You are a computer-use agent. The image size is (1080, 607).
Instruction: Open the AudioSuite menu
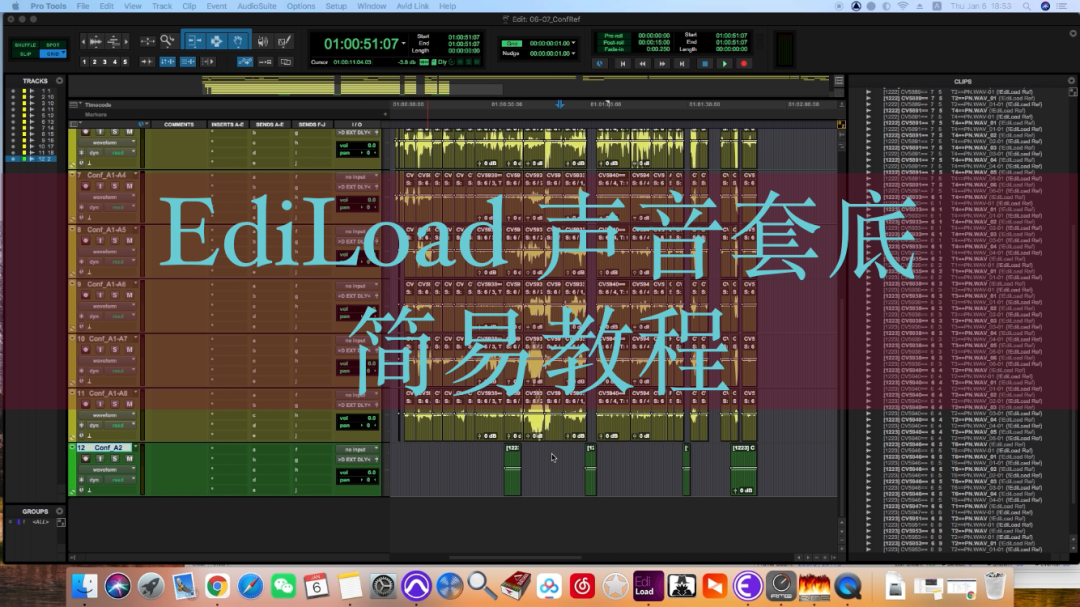pos(256,6)
